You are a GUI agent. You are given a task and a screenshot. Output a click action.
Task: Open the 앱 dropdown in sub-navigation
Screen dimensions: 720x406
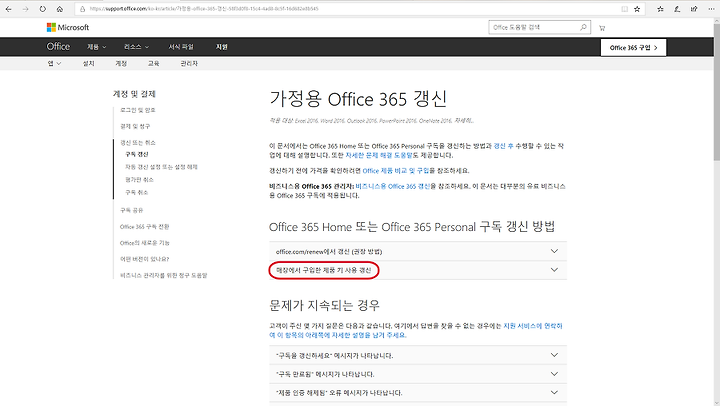[x=54, y=63]
